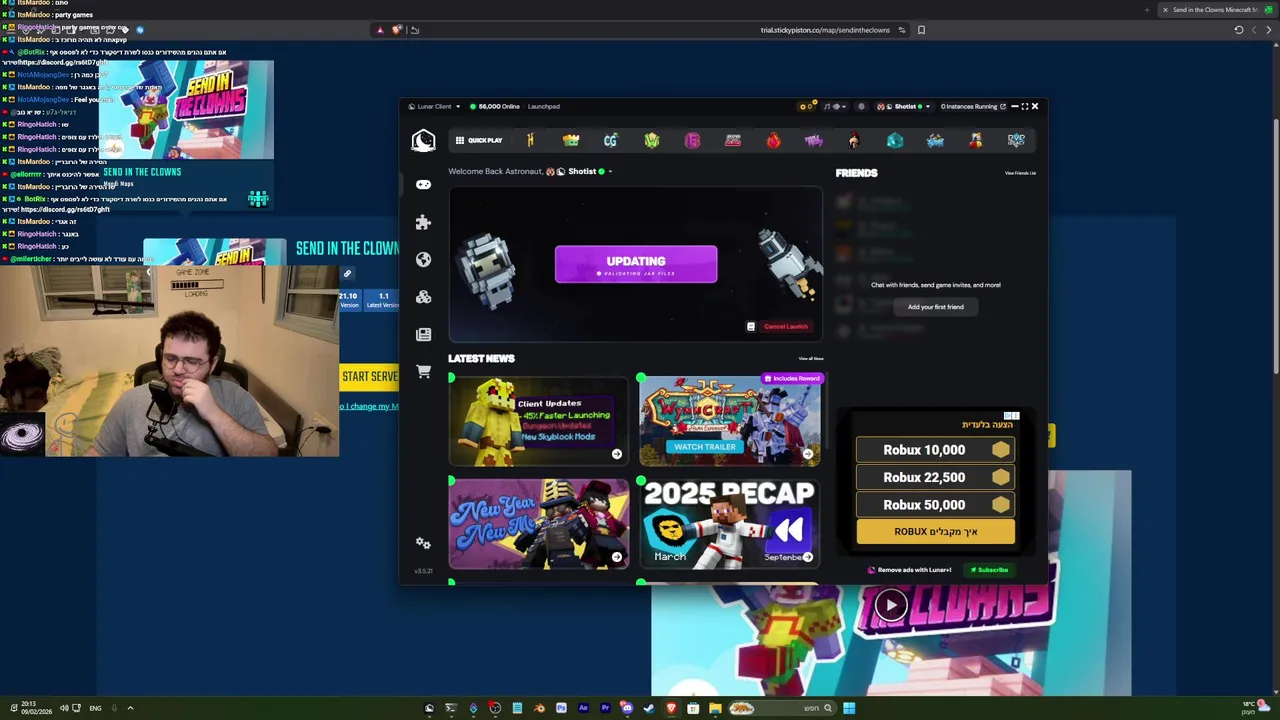Select the CG CubeCraft server icon
This screenshot has height=720, width=1280.
611,141
